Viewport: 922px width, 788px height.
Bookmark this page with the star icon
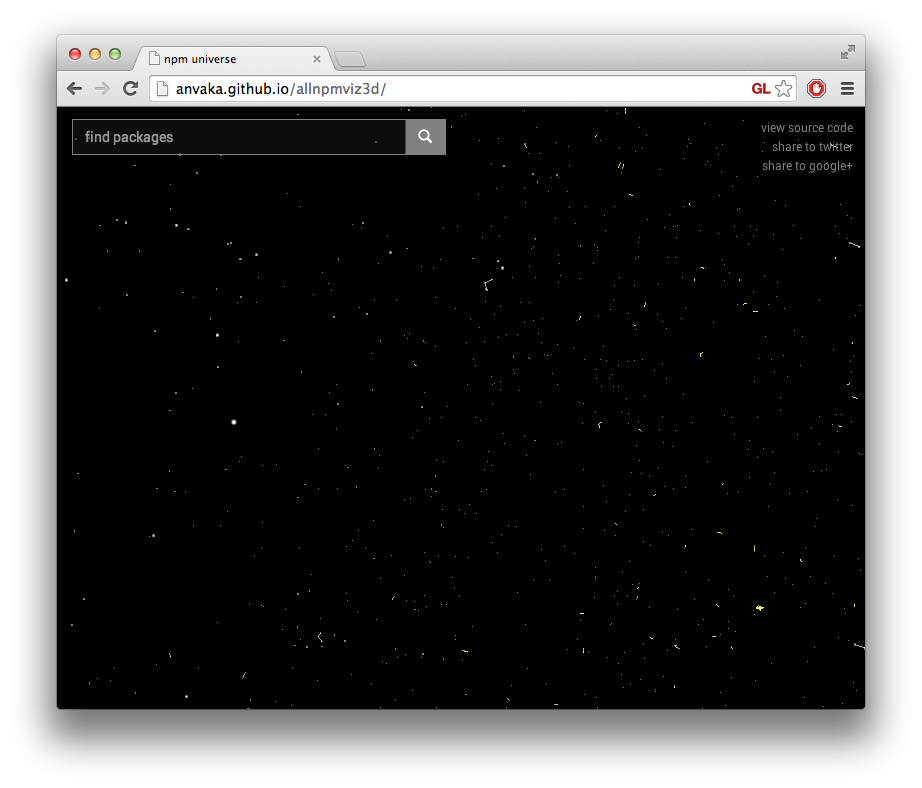coord(783,89)
